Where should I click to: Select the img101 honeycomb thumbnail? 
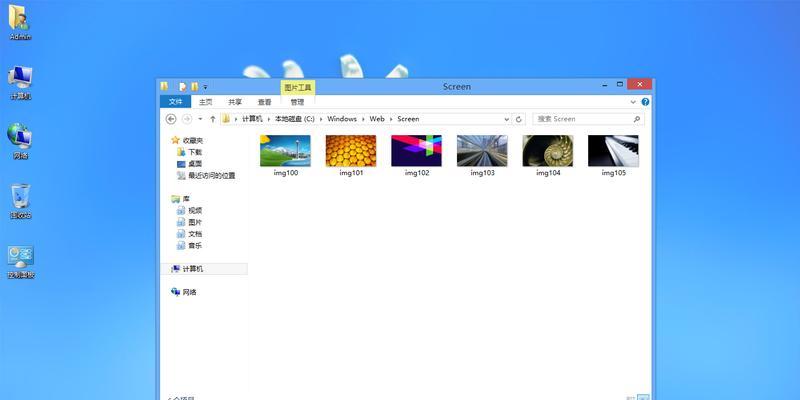pos(351,151)
